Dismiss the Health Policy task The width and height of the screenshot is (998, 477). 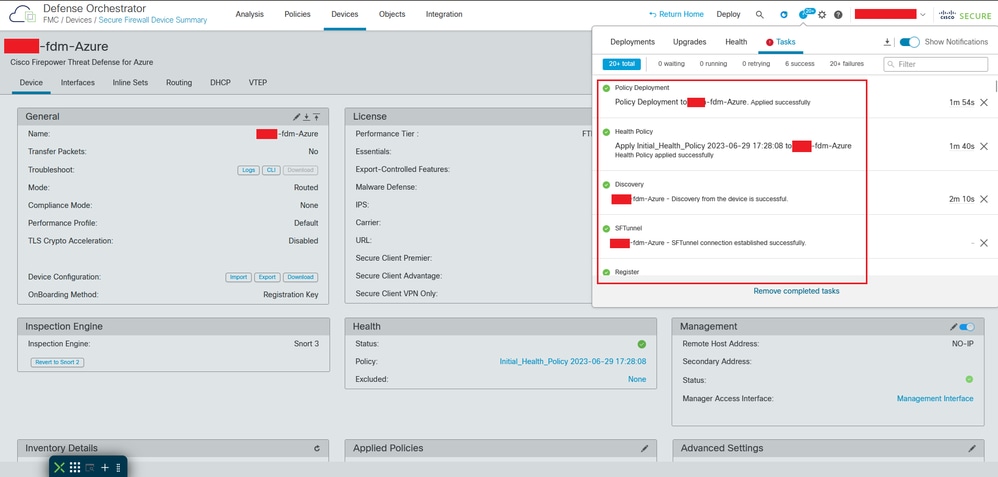[x=983, y=146]
